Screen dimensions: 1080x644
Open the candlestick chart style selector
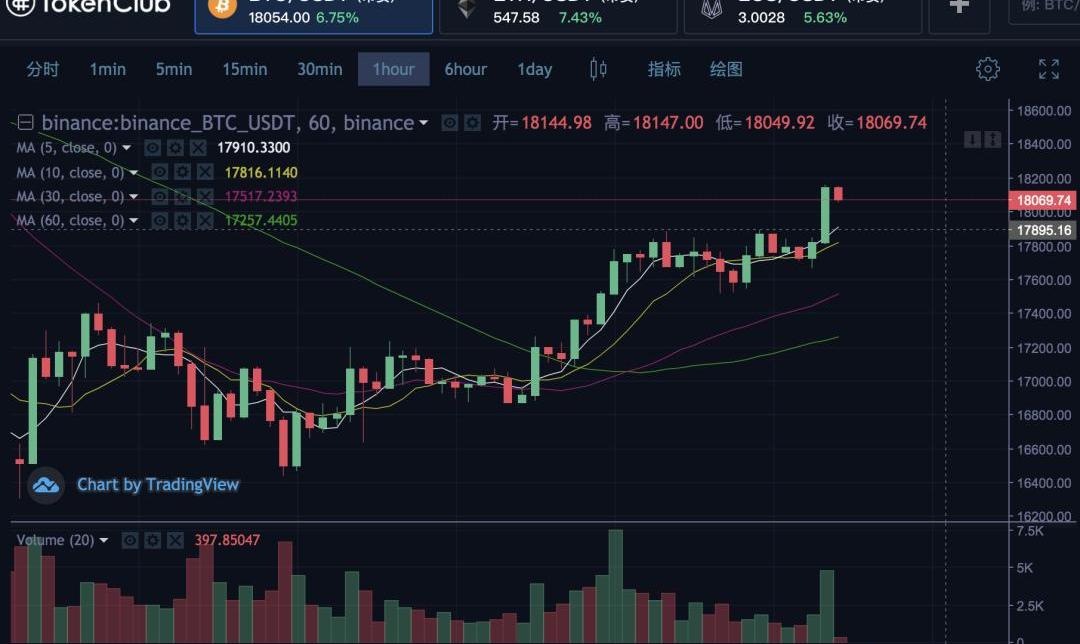tap(598, 69)
